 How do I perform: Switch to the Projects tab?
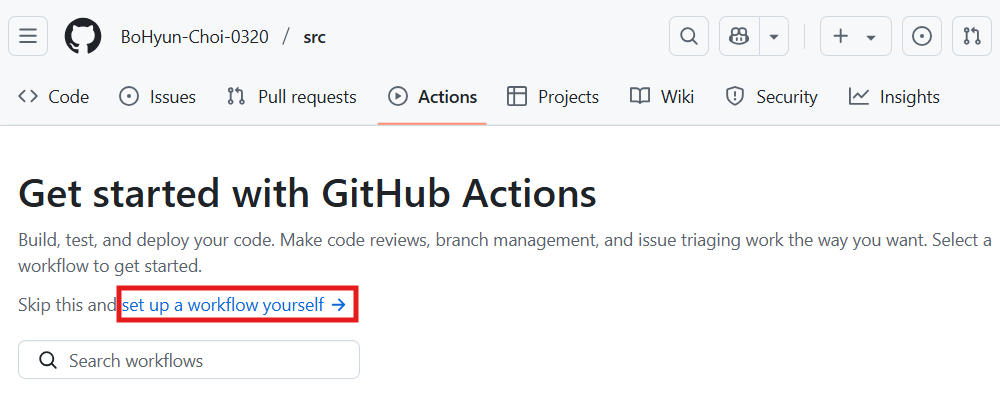[553, 97]
